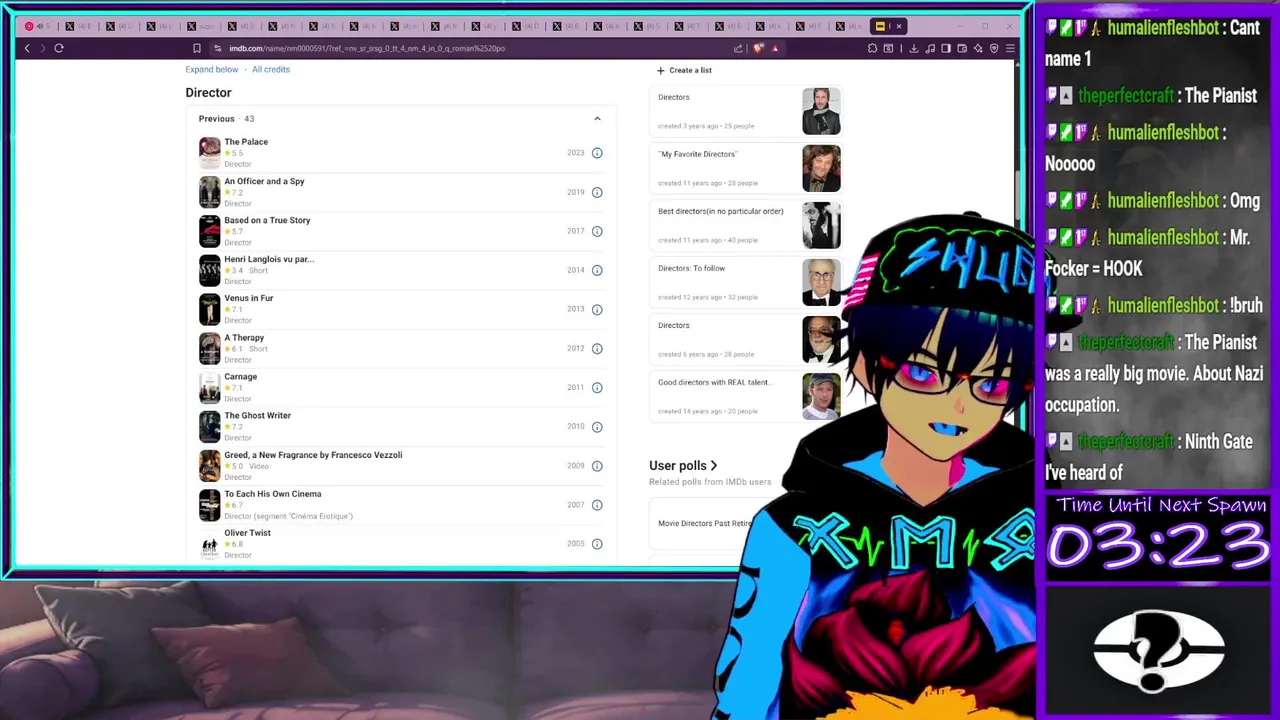Show info for The Ghost Writer
Screen dimensions: 1280x720
[597, 426]
